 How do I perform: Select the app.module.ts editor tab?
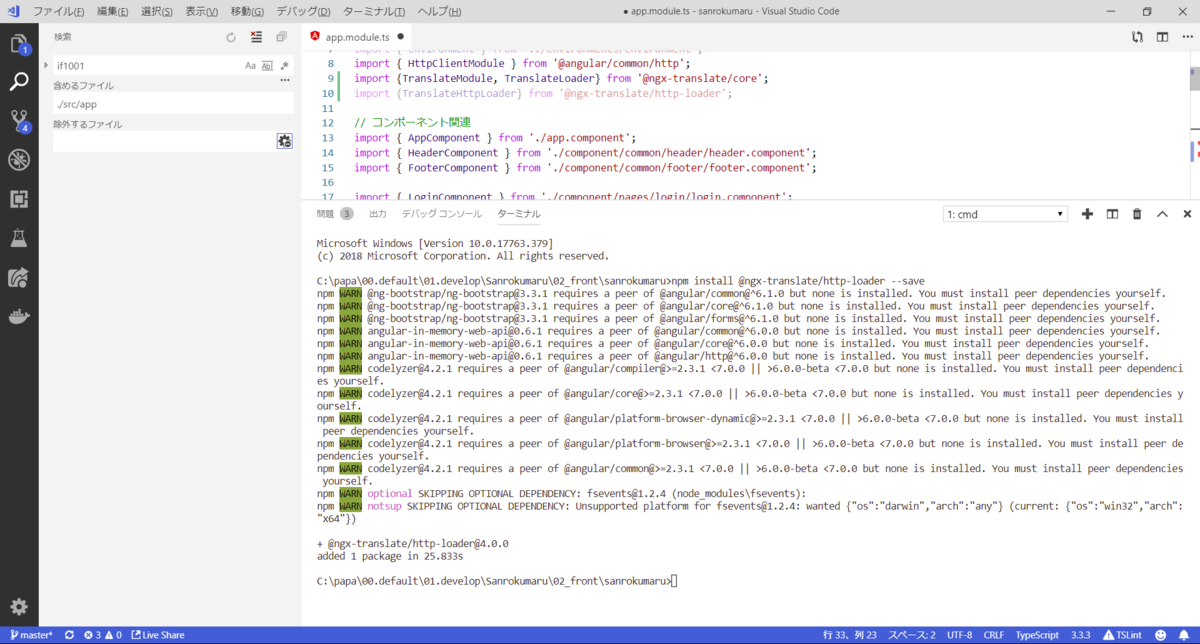pyautogui.click(x=356, y=37)
